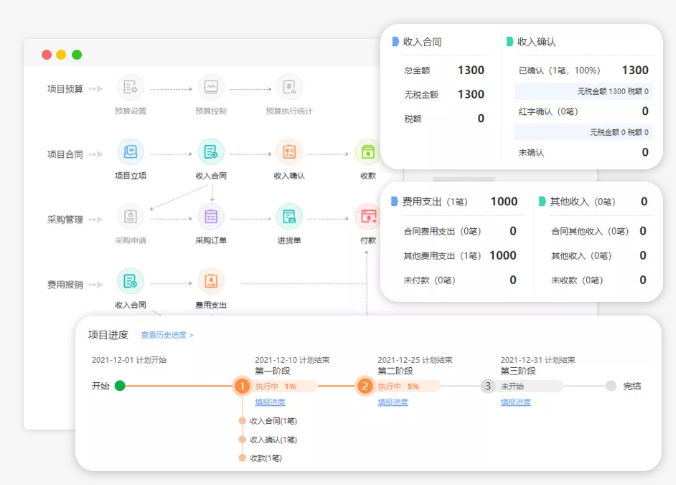676x485 pixels.
Task: Click 合同费用支出 (0笔) row
Action: [460, 231]
